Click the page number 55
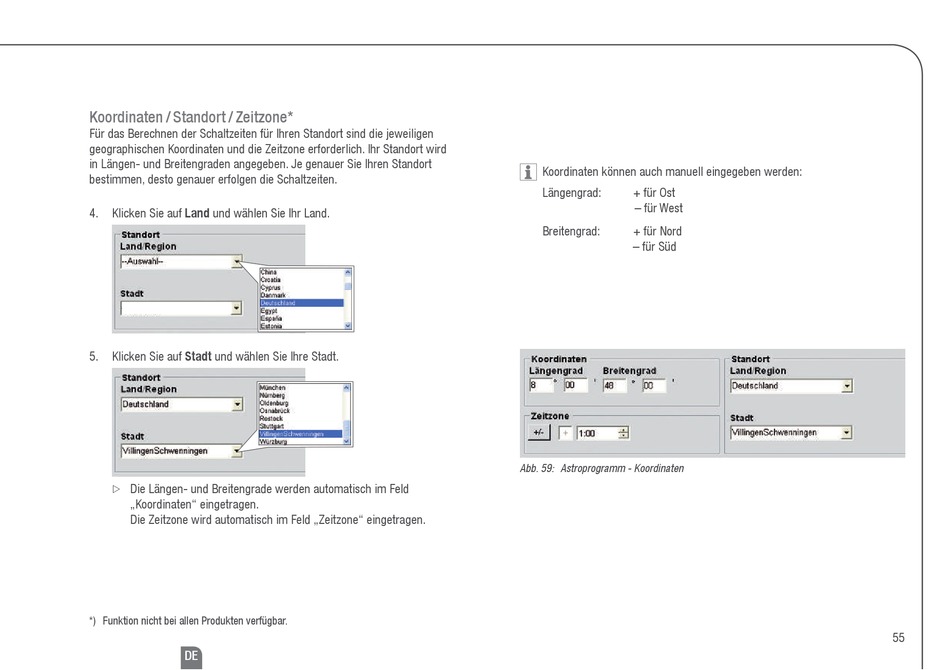950x670 pixels. (898, 637)
